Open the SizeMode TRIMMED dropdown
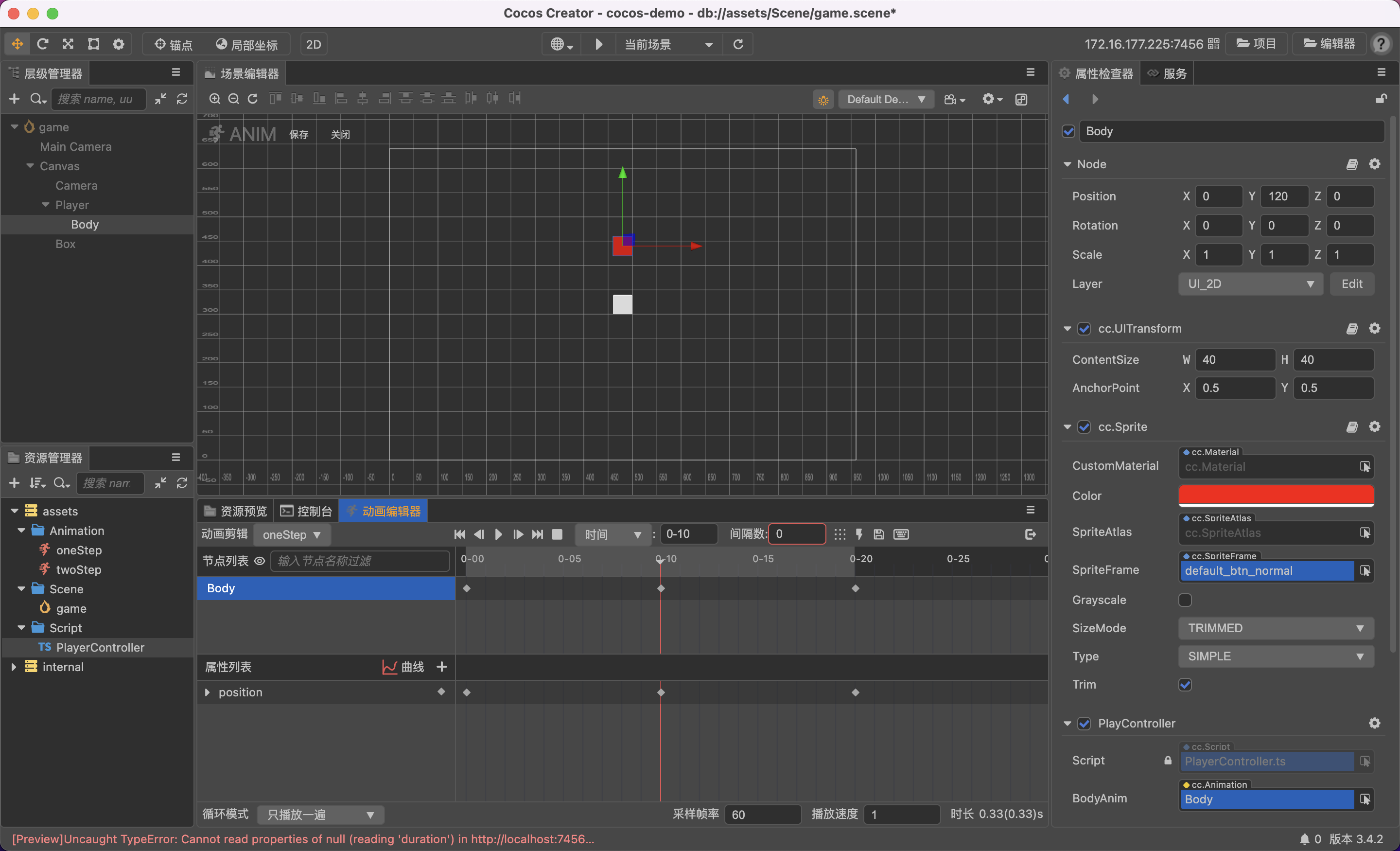Image resolution: width=1400 pixels, height=851 pixels. point(1275,628)
